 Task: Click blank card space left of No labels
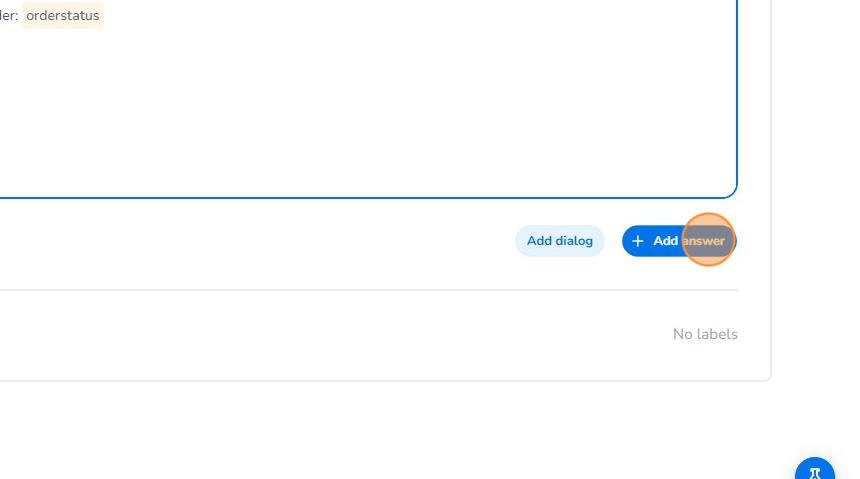pos(350,334)
